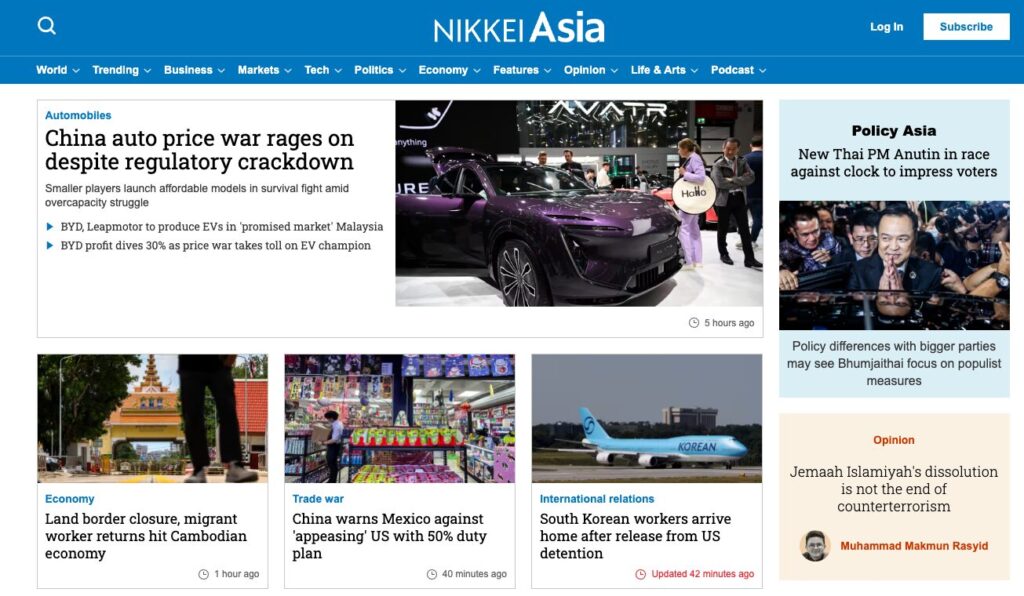Click Muhammad Makmun Rasyid's author avatar
The image size is (1024, 596).
coord(816,546)
